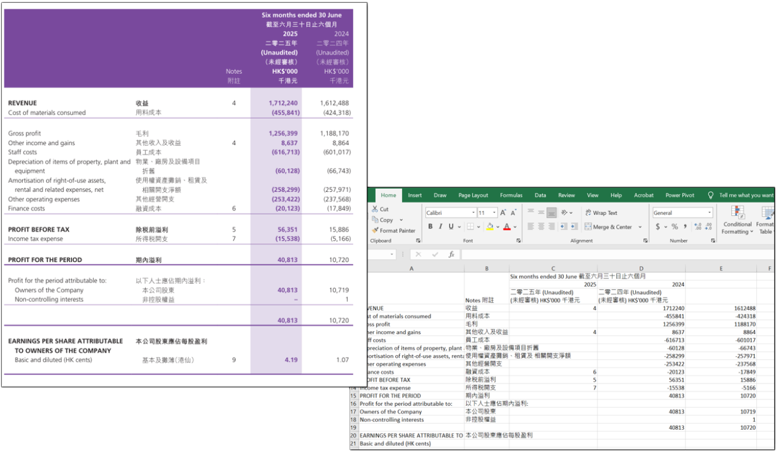Screen dimensions: 778x452
Task: Open the Calibri font name dropdown
Action: [473, 212]
